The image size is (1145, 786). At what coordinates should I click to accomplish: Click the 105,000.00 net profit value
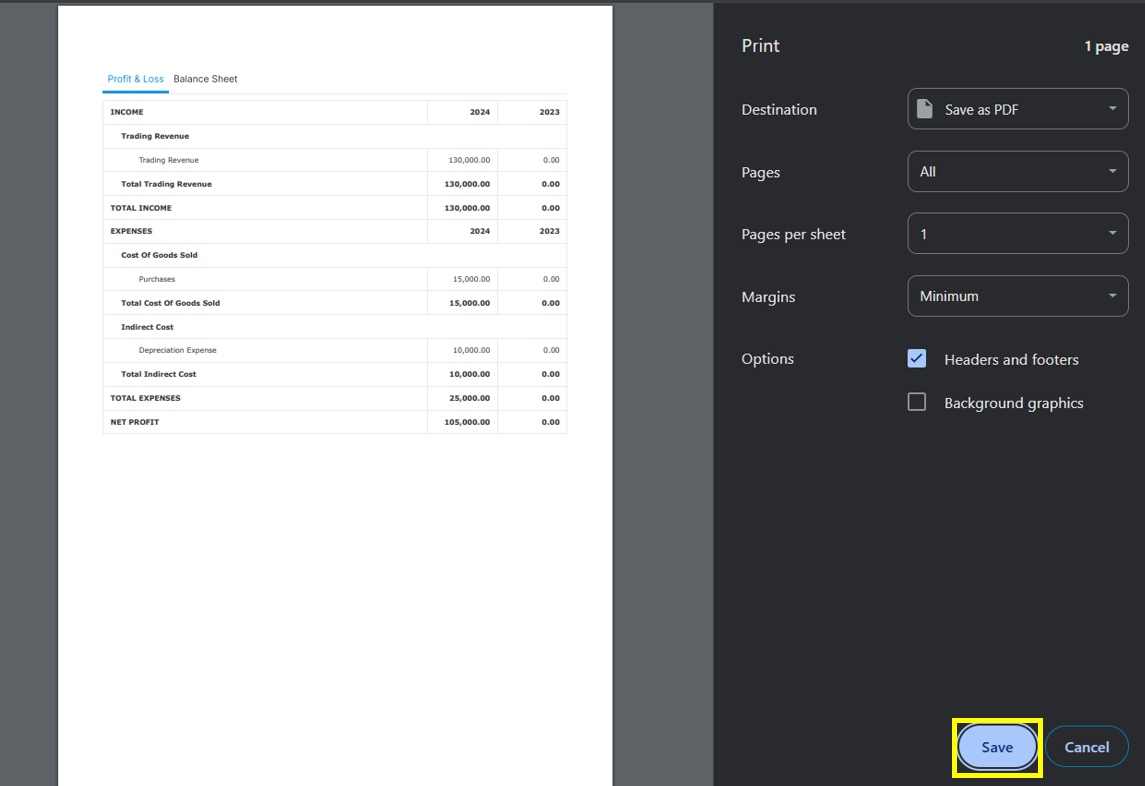click(x=467, y=422)
